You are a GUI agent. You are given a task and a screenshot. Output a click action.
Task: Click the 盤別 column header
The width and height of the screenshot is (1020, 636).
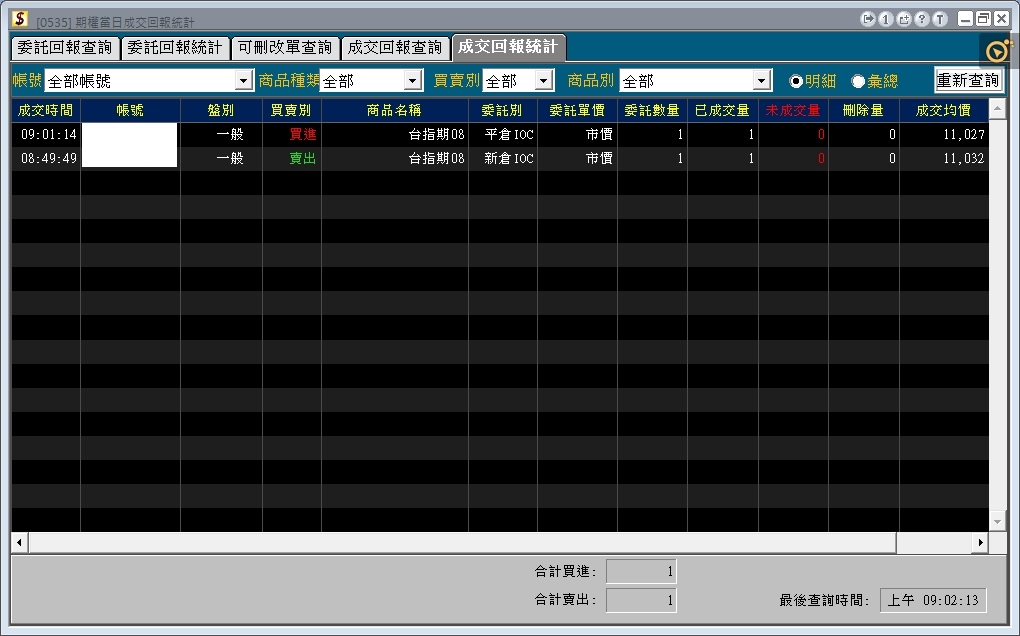pyautogui.click(x=221, y=111)
